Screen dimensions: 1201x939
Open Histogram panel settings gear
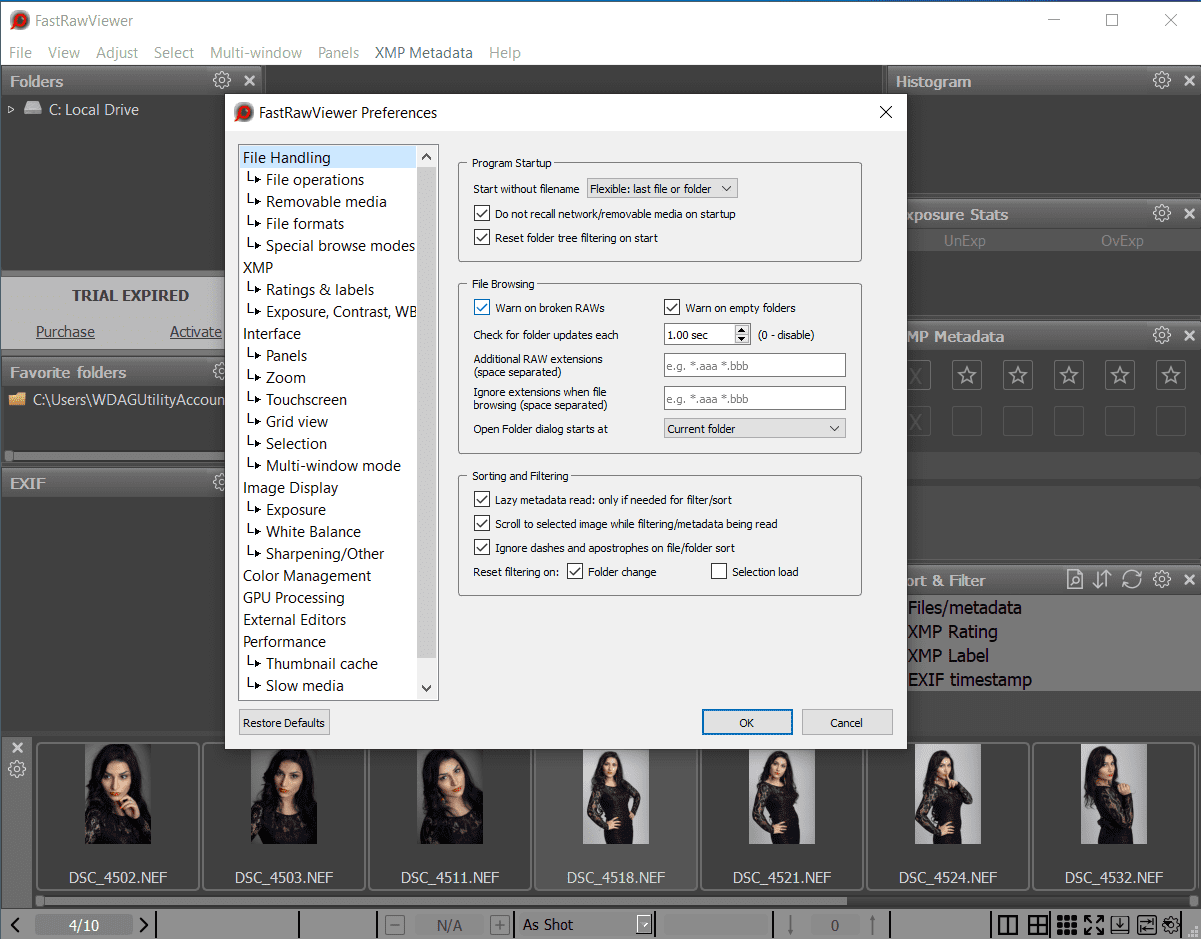point(1162,81)
